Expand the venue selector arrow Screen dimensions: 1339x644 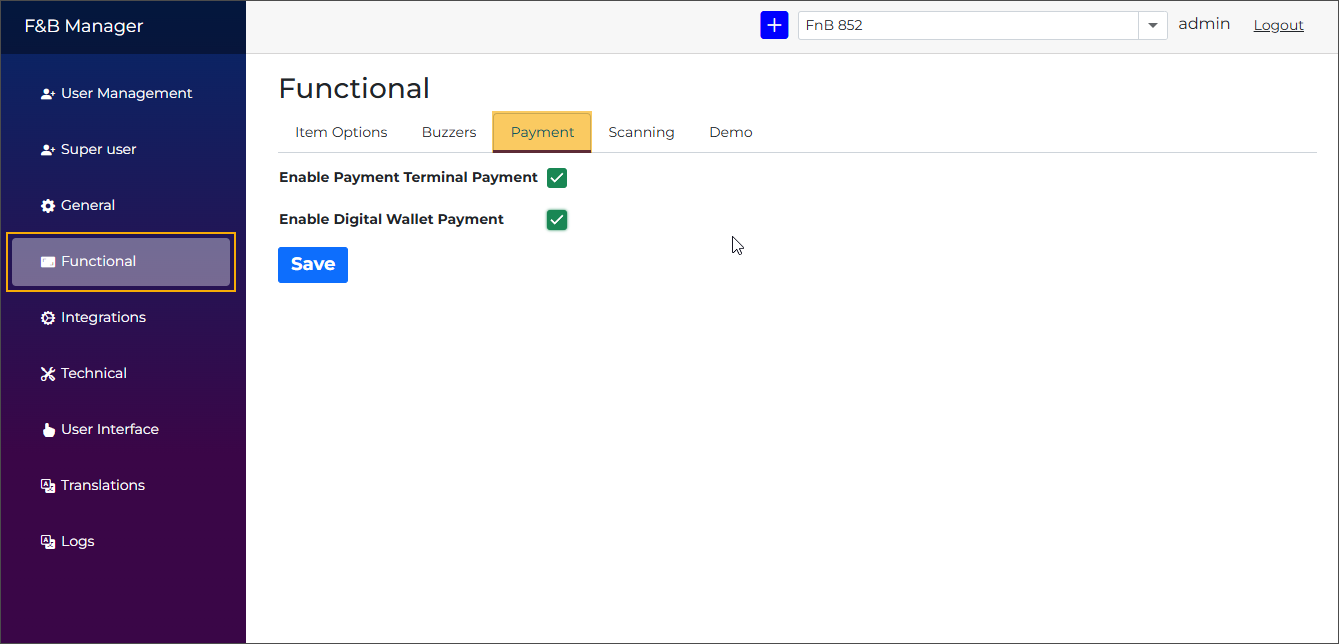(x=1153, y=25)
